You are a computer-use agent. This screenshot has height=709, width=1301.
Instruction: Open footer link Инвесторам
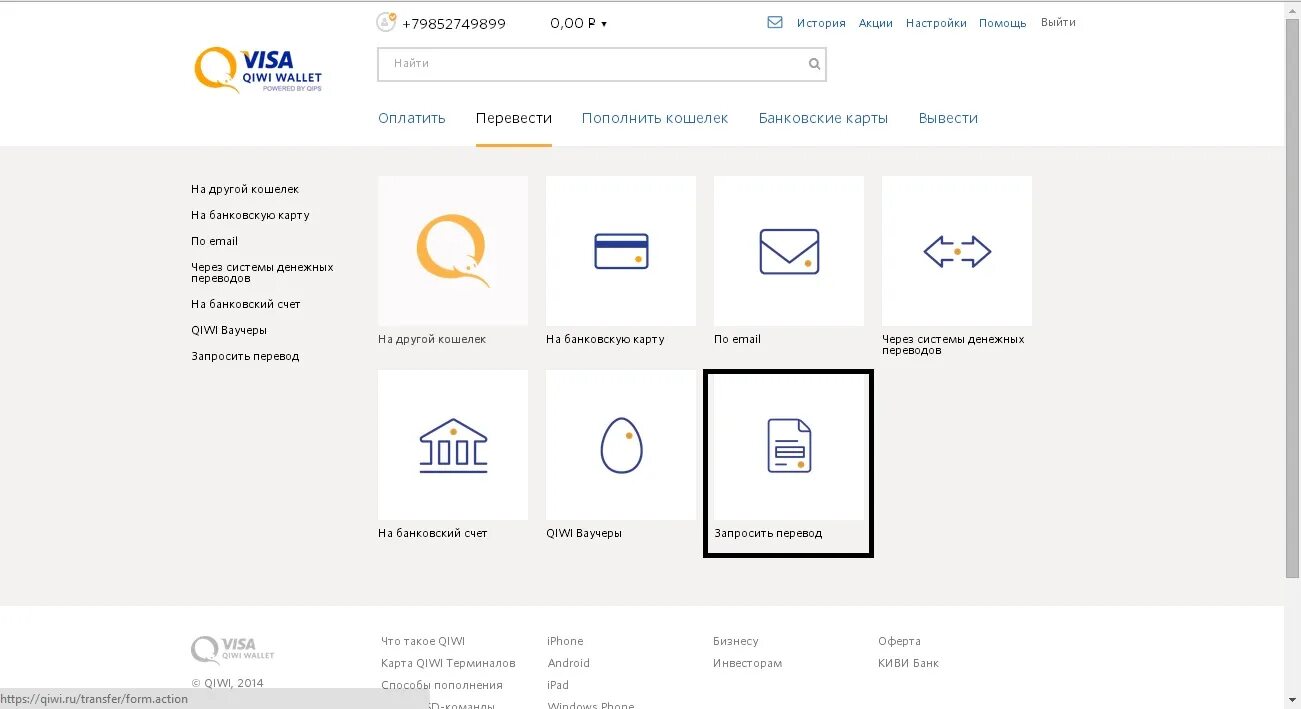pyautogui.click(x=748, y=663)
